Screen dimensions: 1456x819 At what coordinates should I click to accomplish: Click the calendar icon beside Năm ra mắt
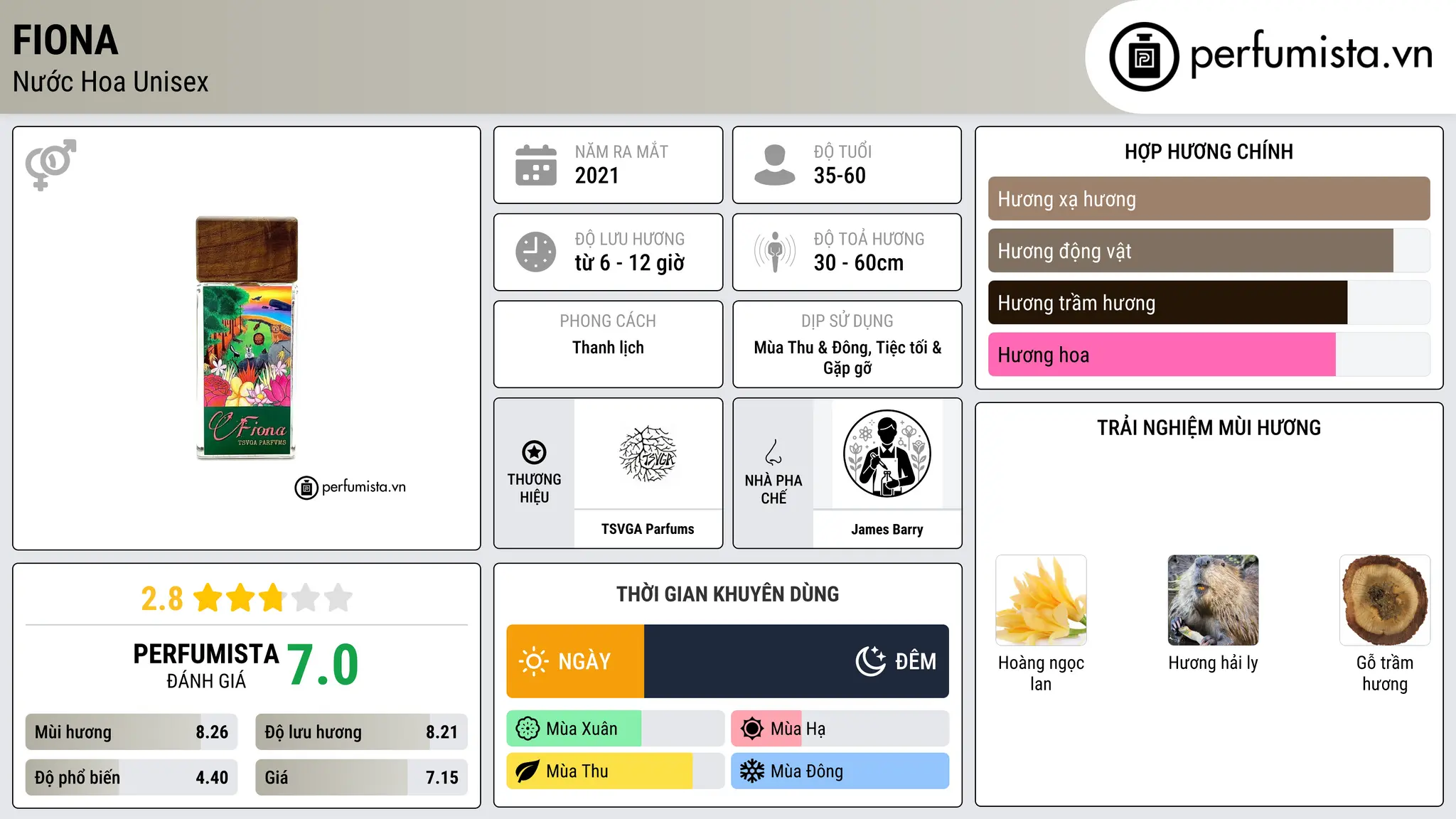[536, 165]
